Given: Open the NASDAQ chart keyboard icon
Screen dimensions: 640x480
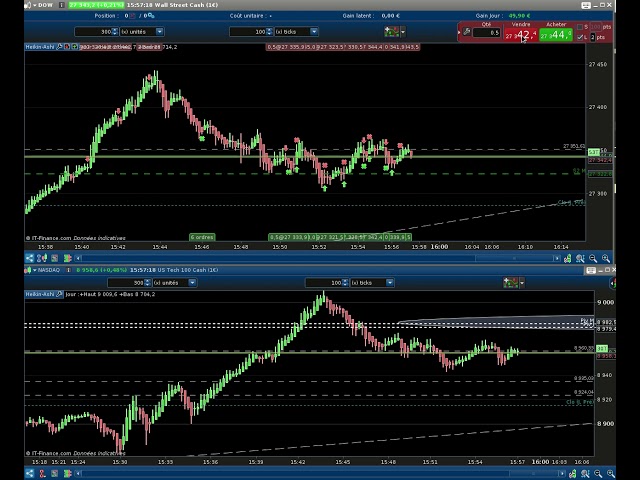Looking at the screenshot, I should [x=591, y=270].
